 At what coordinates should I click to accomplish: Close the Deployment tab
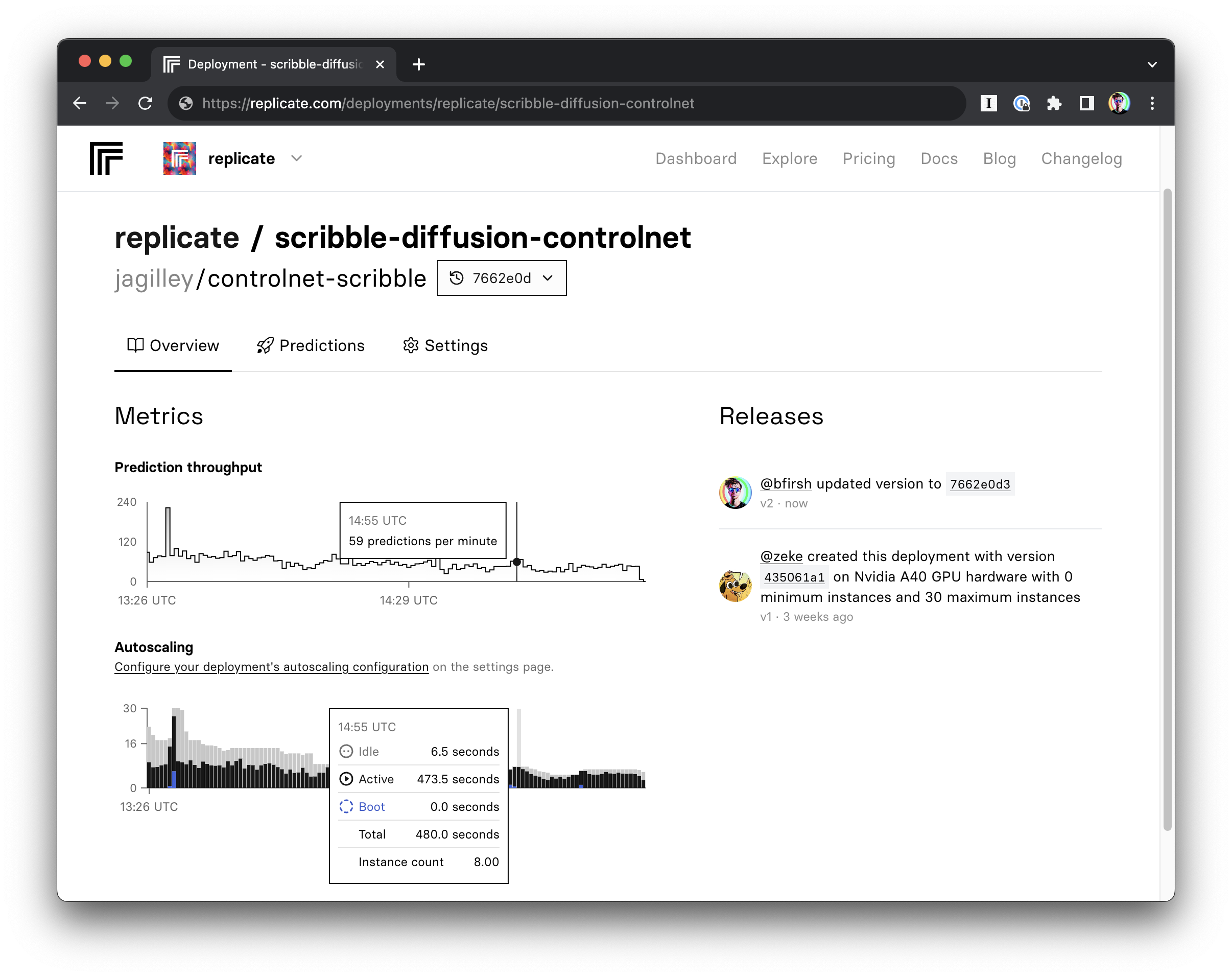(380, 64)
